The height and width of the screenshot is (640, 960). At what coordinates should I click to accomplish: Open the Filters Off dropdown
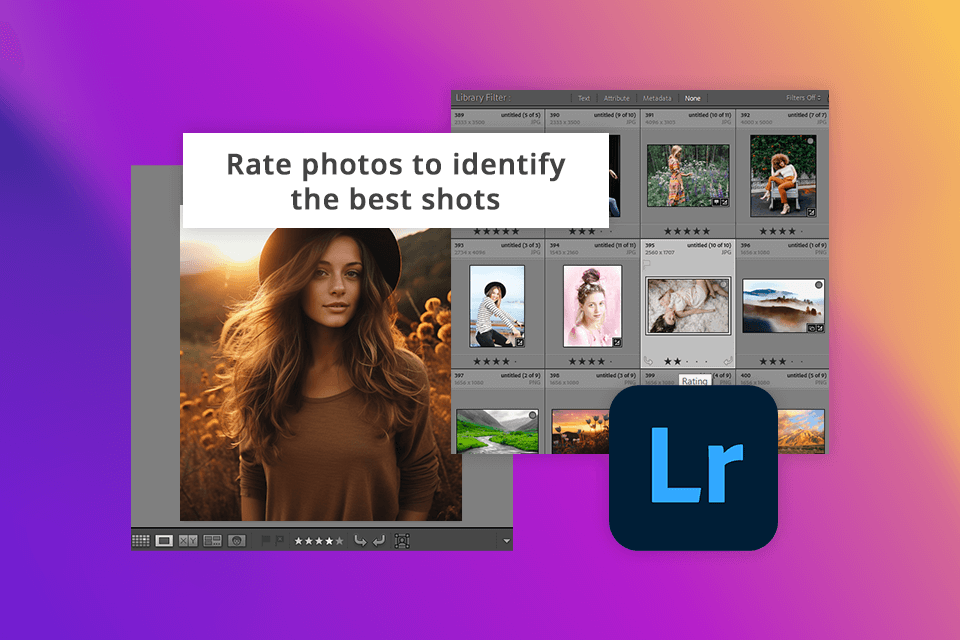803,97
